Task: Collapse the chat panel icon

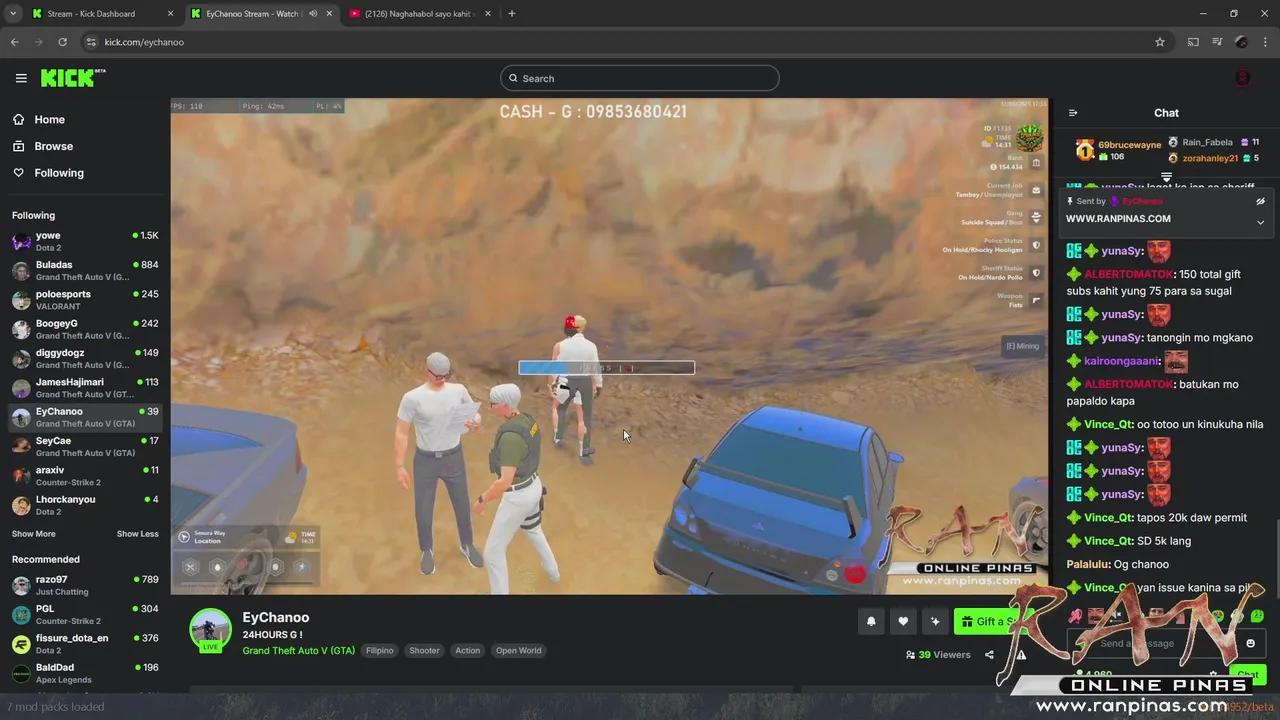Action: [x=1073, y=113]
